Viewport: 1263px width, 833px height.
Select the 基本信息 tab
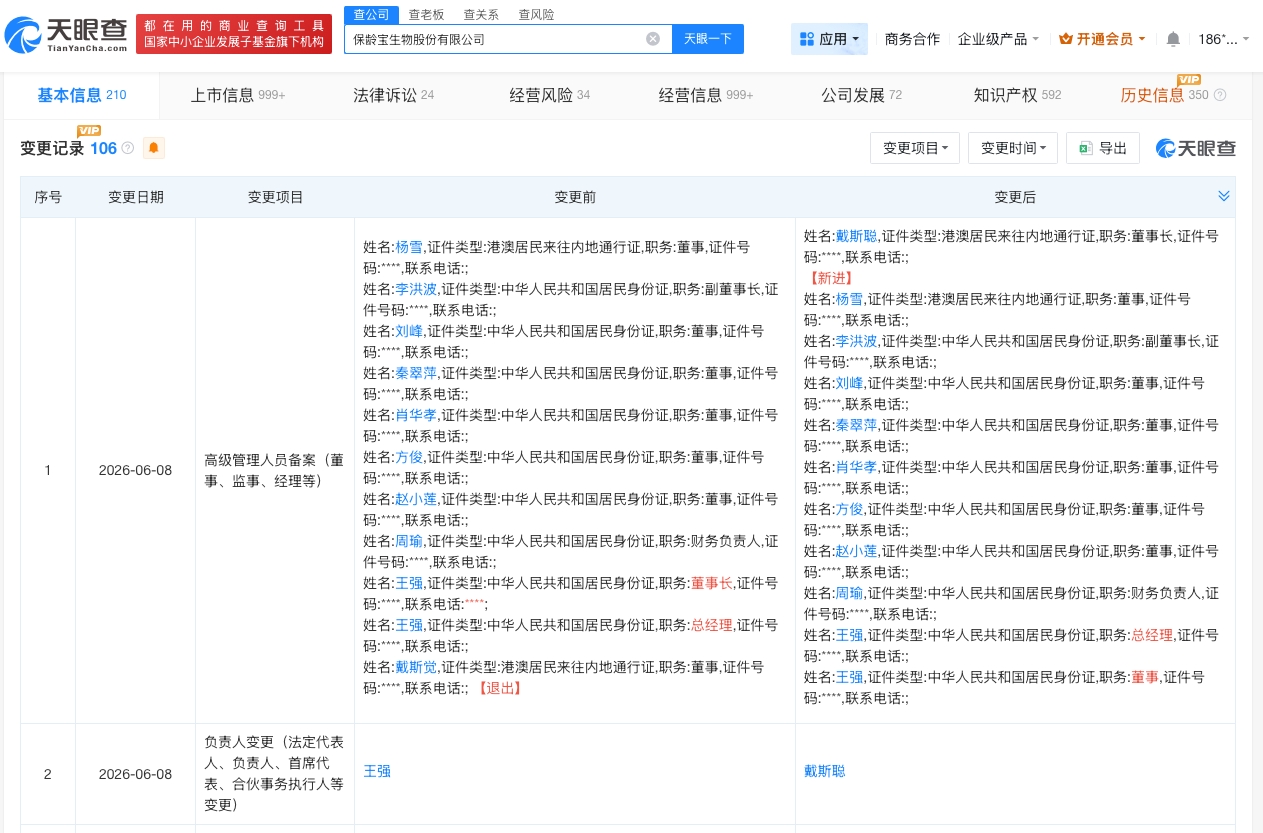tap(82, 95)
